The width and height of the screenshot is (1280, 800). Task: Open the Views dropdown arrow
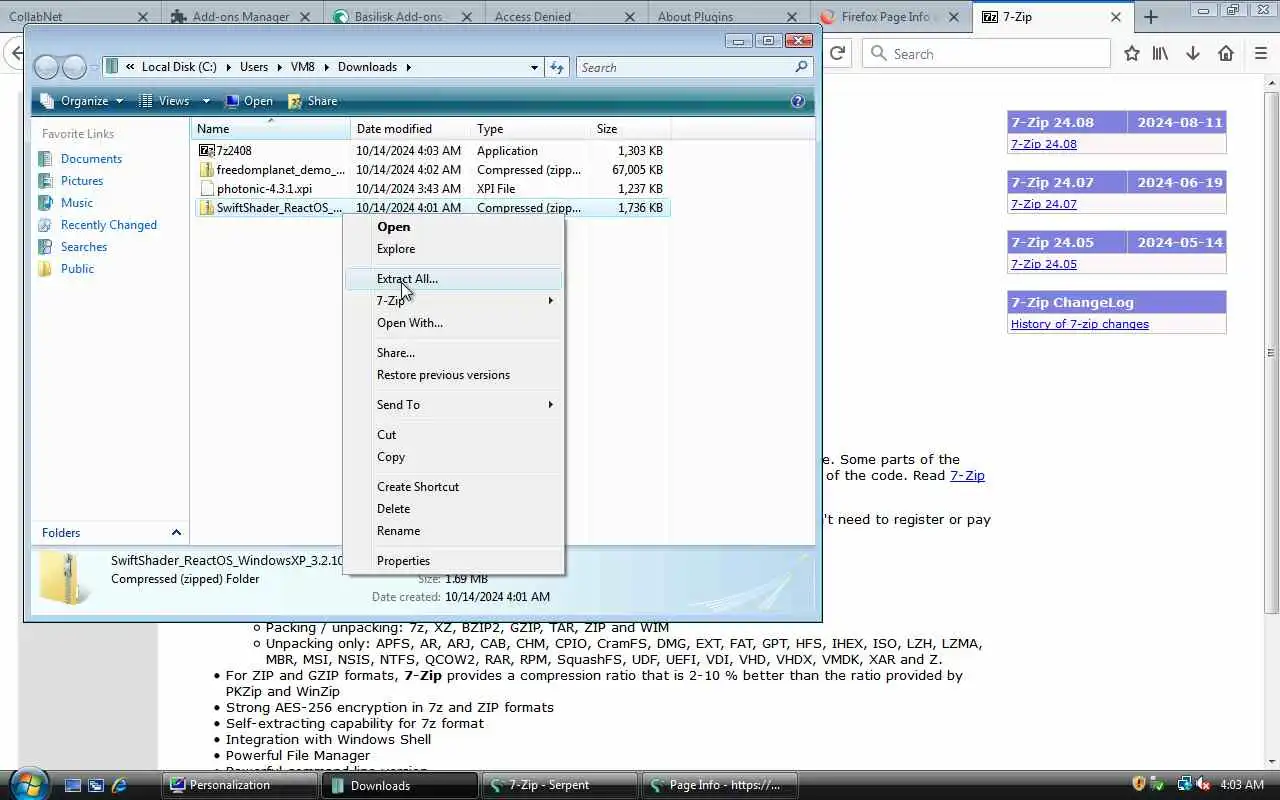[x=206, y=101]
